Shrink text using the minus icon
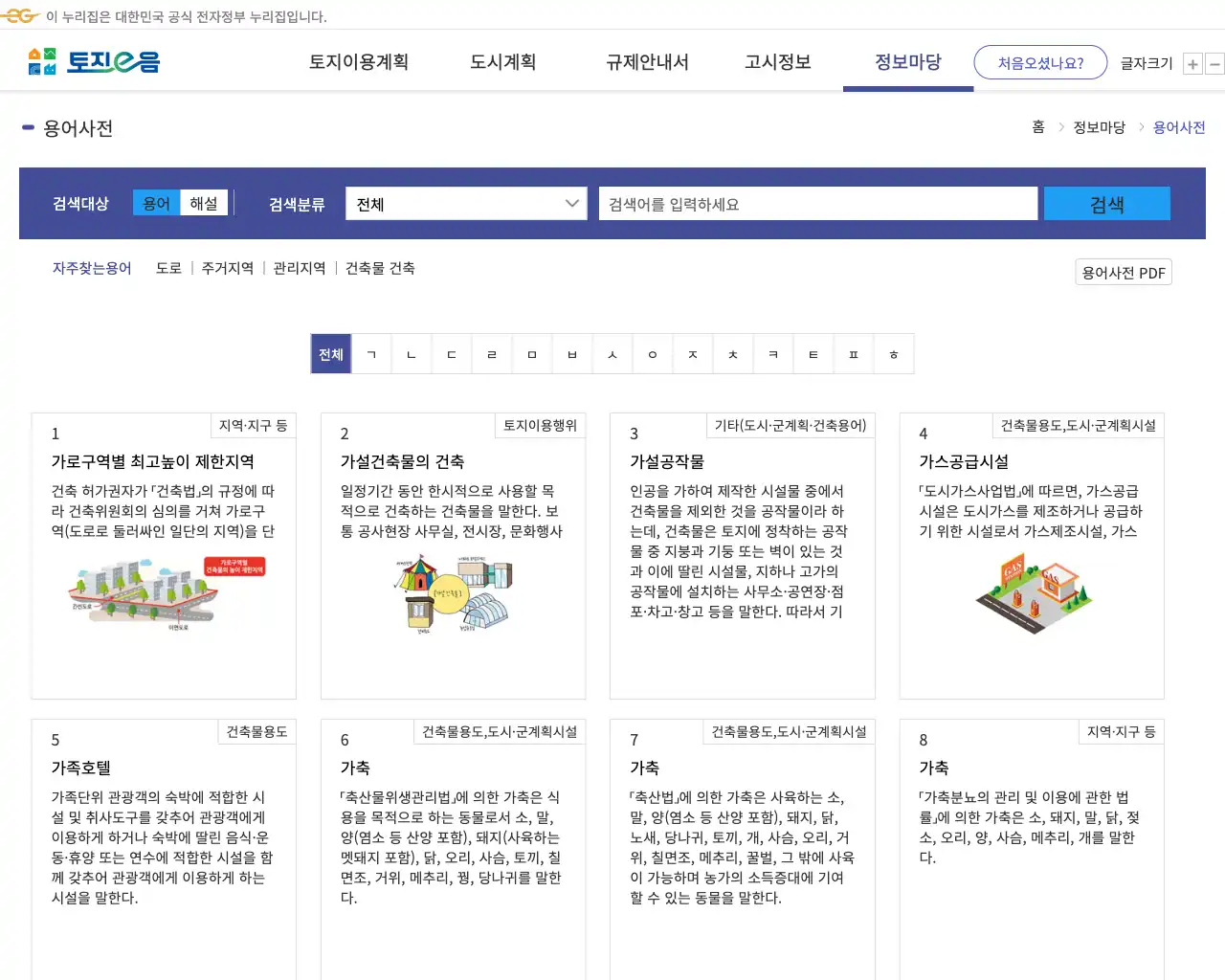 point(1215,63)
